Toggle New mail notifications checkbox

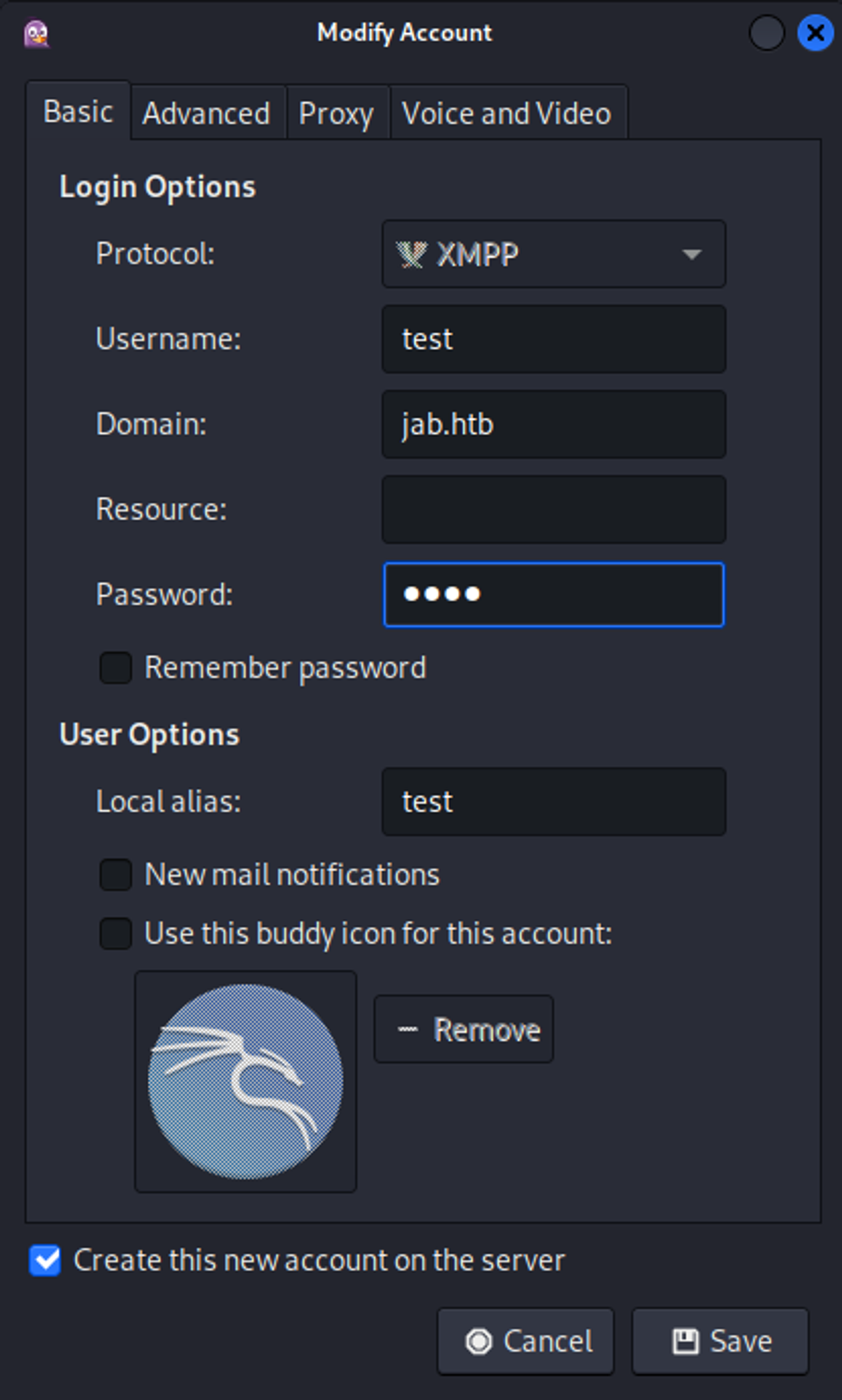[x=116, y=874]
